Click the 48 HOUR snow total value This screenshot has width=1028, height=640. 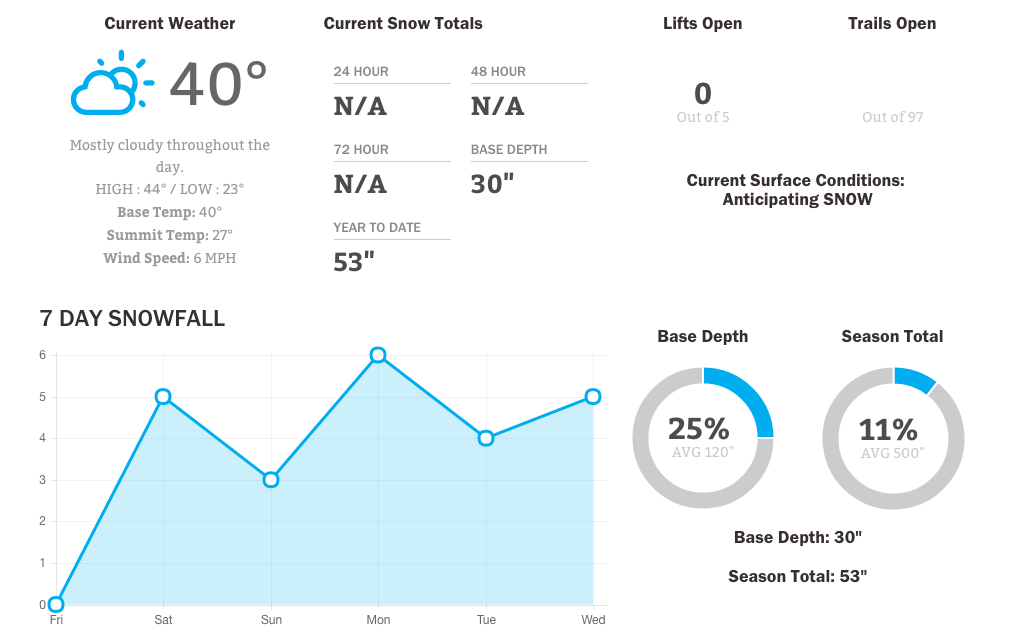[x=497, y=106]
